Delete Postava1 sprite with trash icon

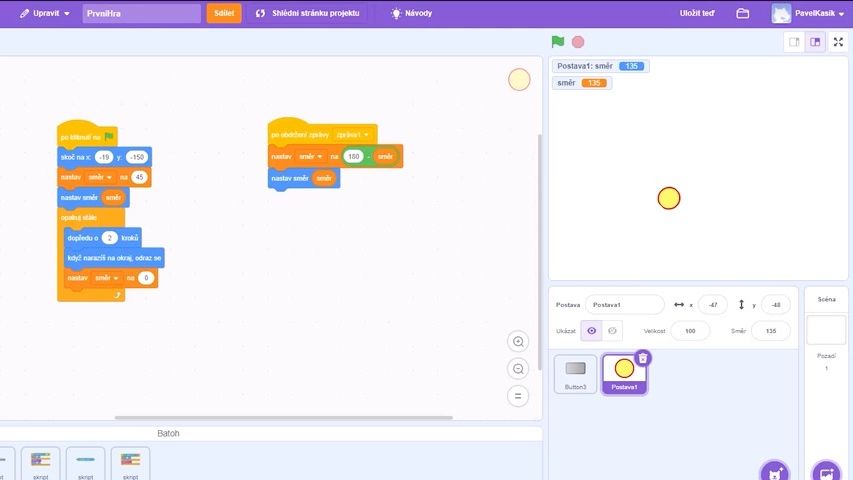click(x=643, y=358)
